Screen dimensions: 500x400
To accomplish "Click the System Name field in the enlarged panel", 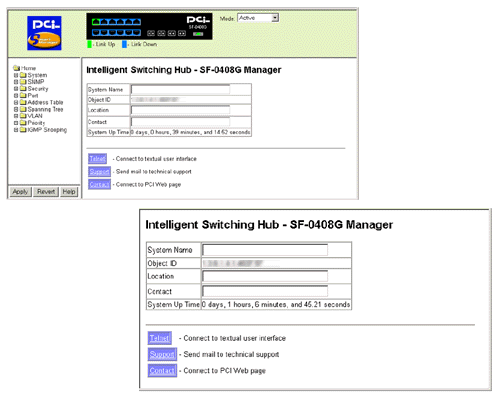I will click(265, 250).
